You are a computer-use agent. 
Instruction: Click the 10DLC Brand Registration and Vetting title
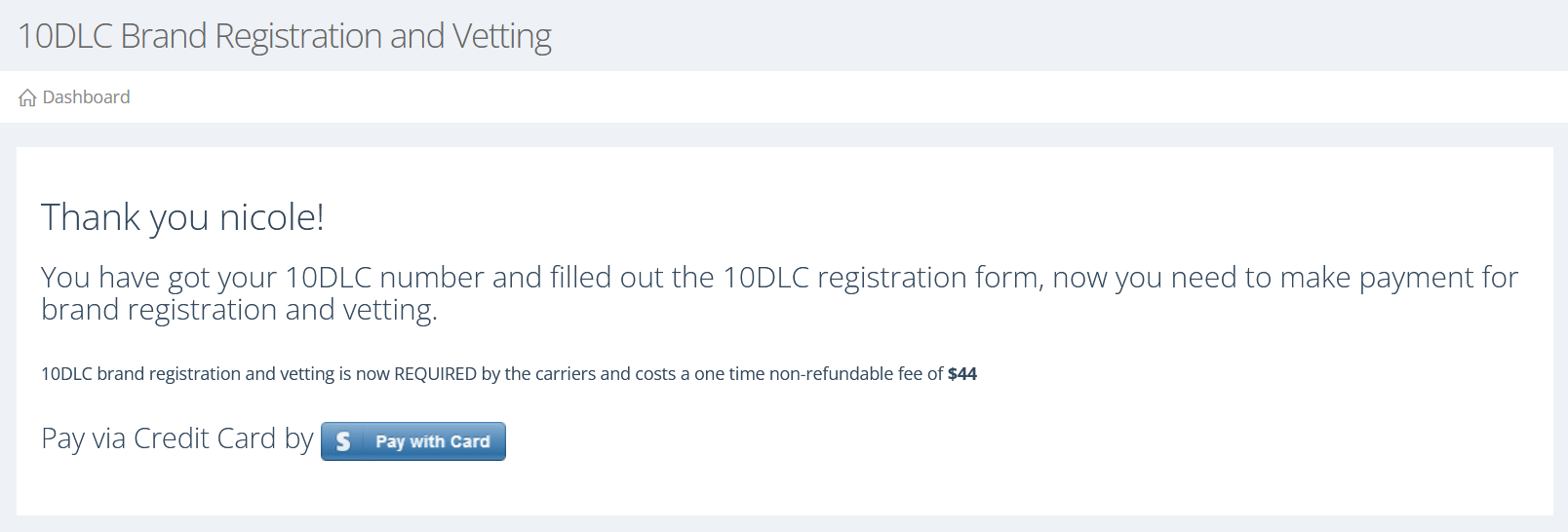coord(284,36)
